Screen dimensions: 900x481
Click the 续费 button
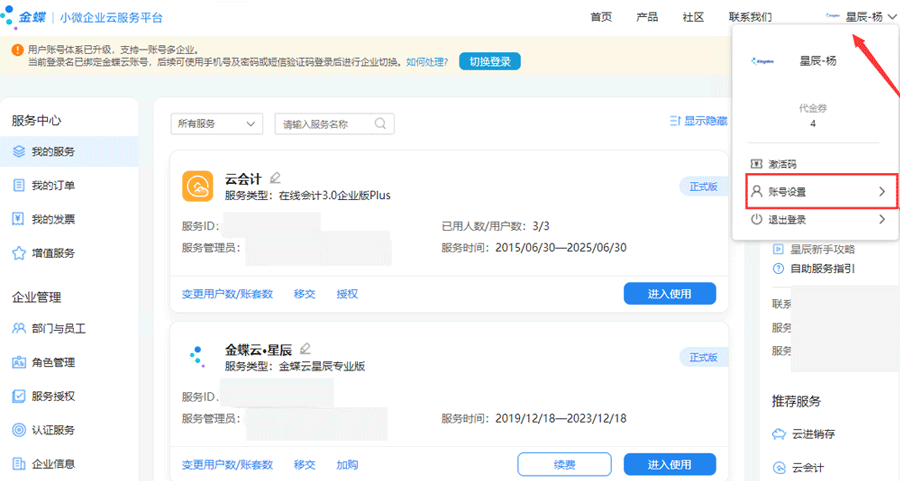tap(564, 464)
